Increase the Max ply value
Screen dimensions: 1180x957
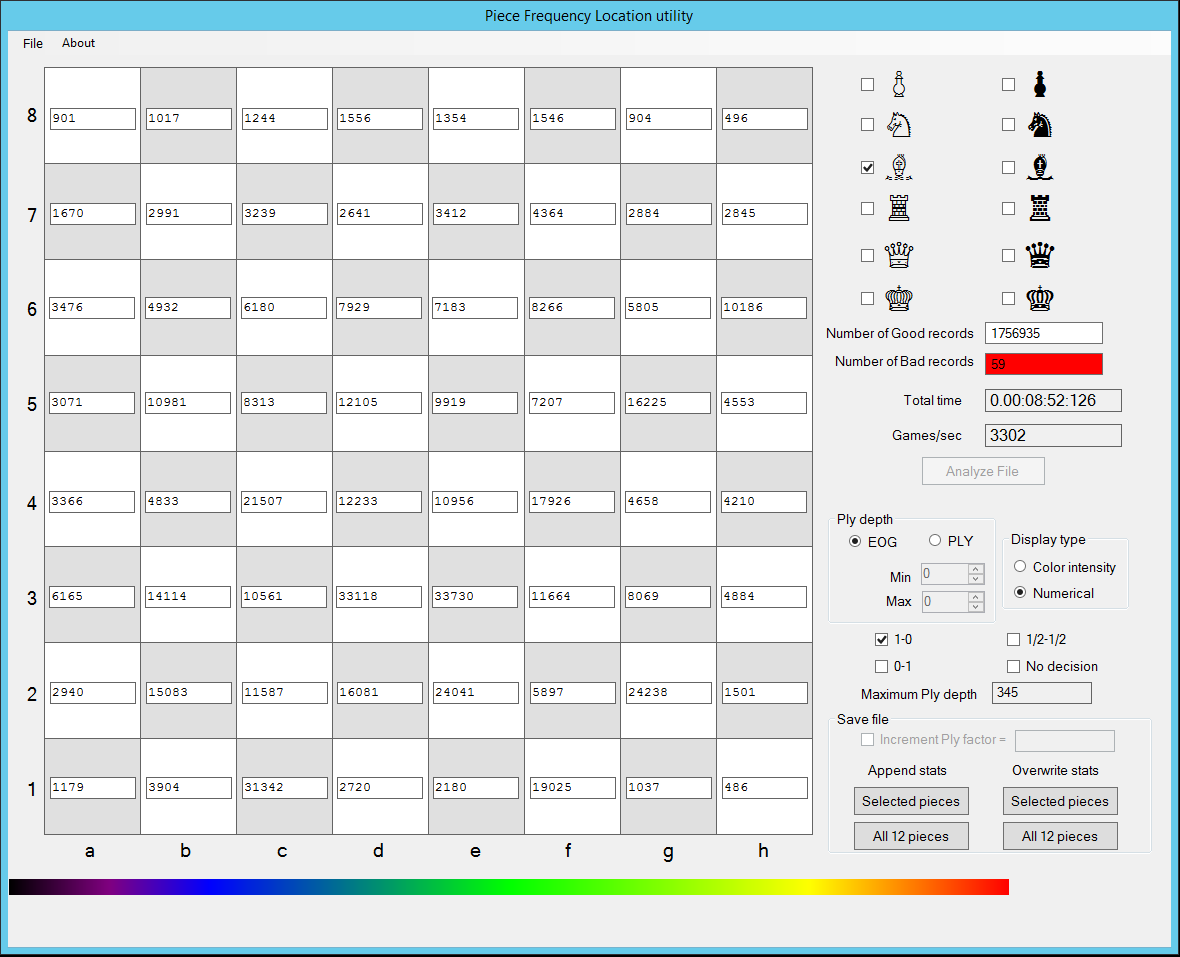(976, 597)
